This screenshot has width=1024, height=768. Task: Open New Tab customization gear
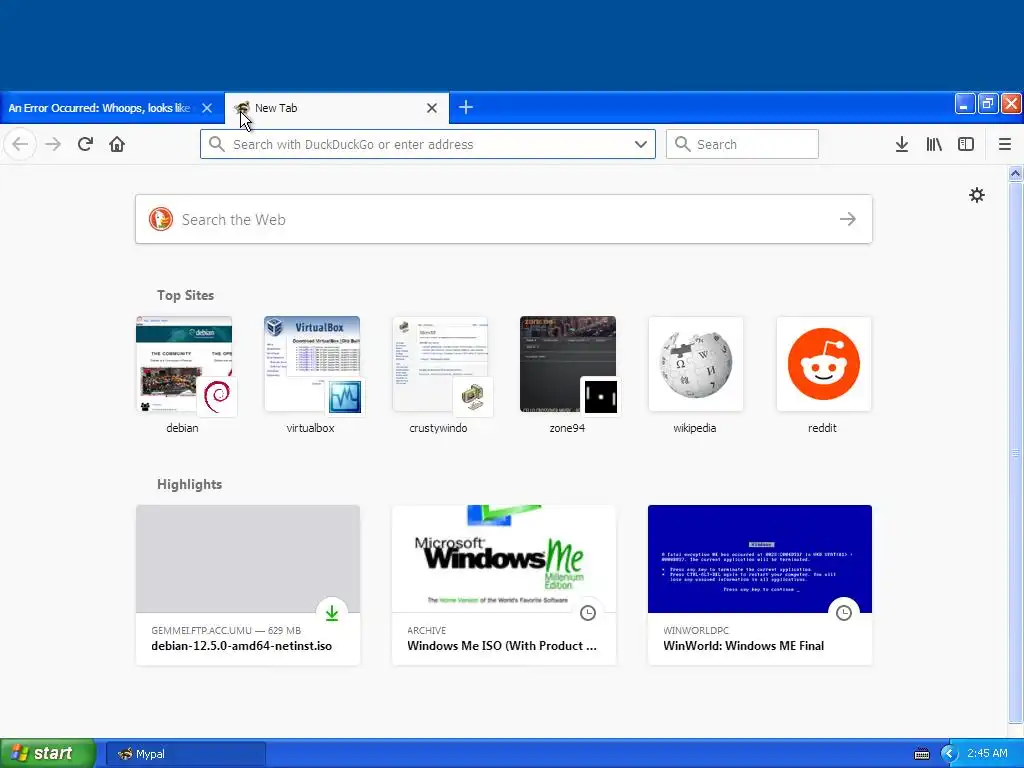point(976,195)
